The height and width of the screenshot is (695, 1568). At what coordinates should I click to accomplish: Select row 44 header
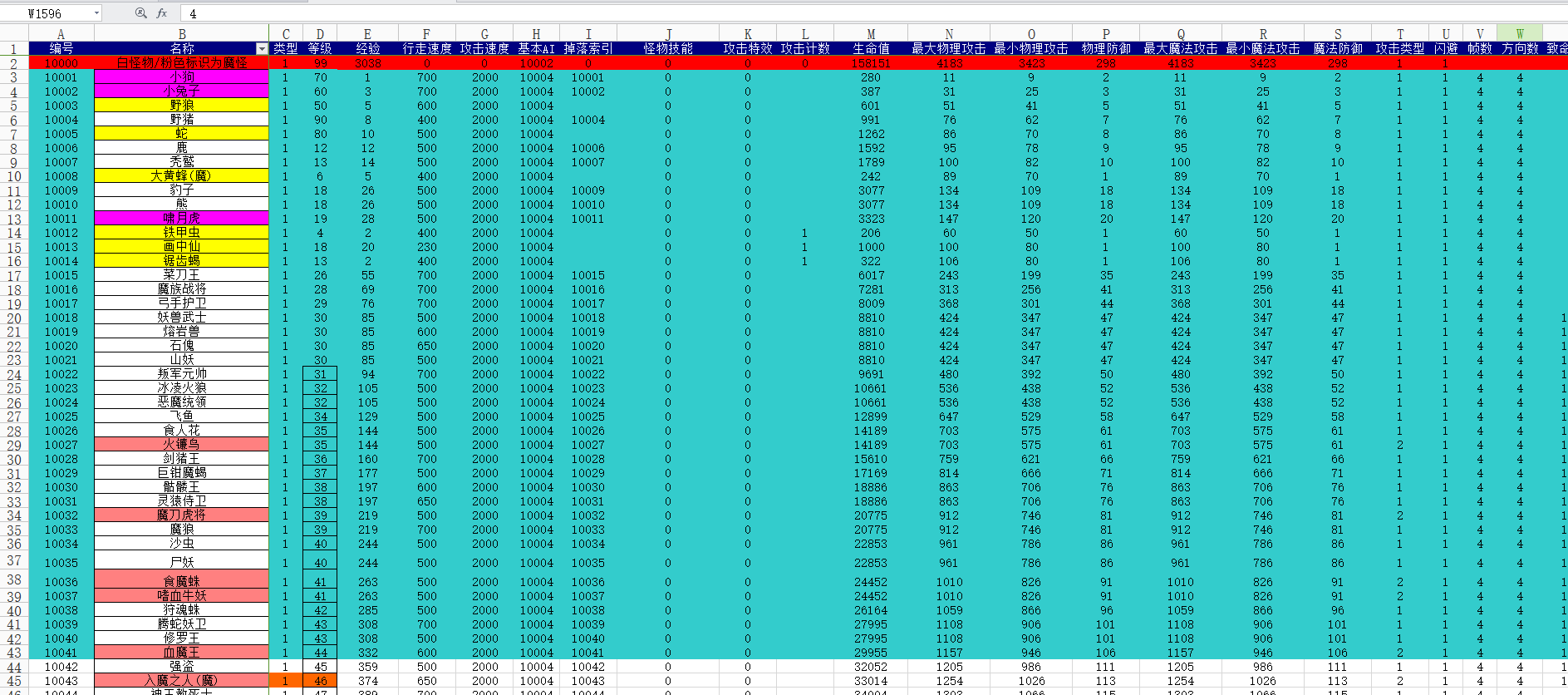[14, 667]
